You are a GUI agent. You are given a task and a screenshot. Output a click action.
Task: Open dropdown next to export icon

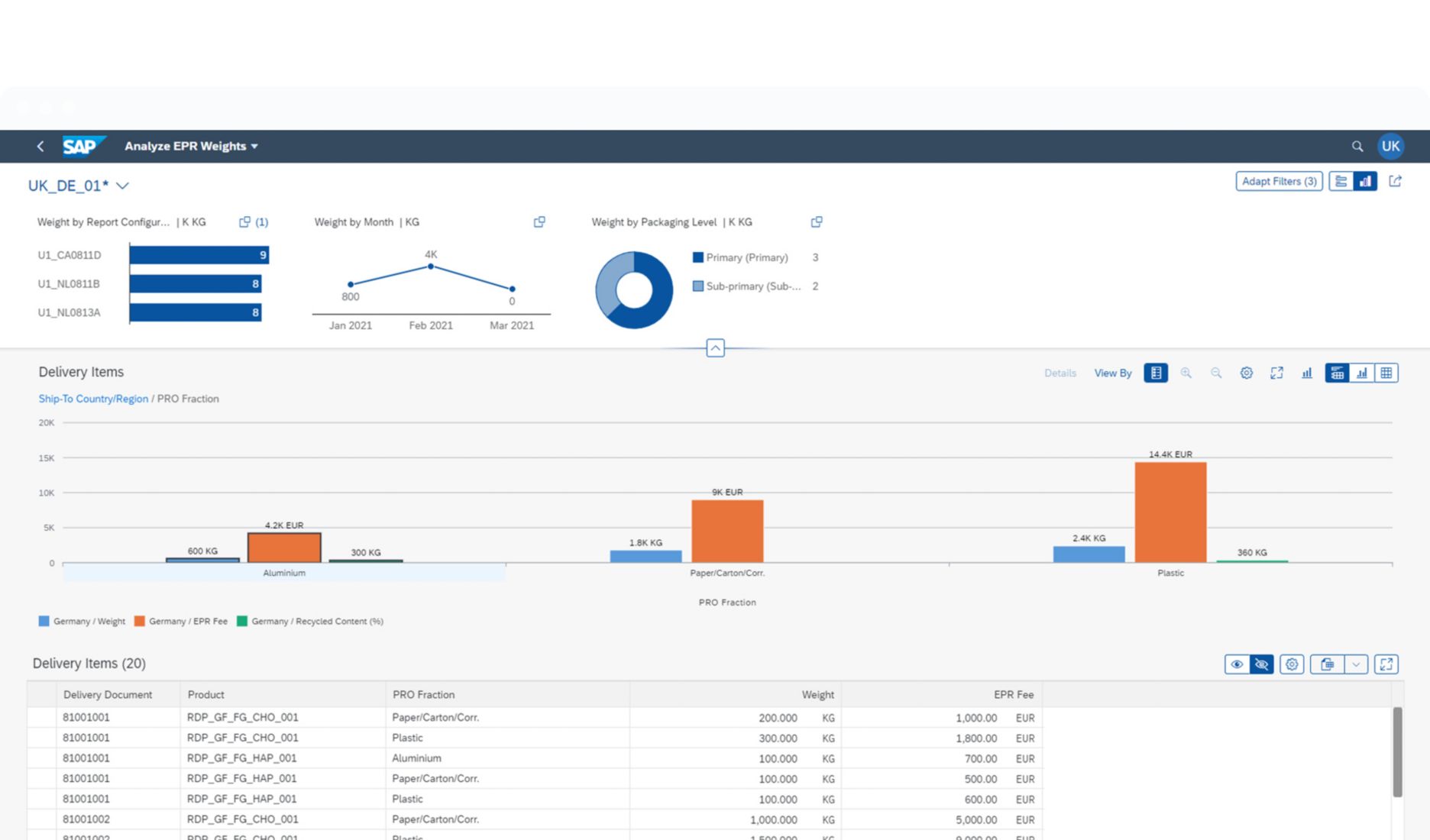(x=1356, y=664)
